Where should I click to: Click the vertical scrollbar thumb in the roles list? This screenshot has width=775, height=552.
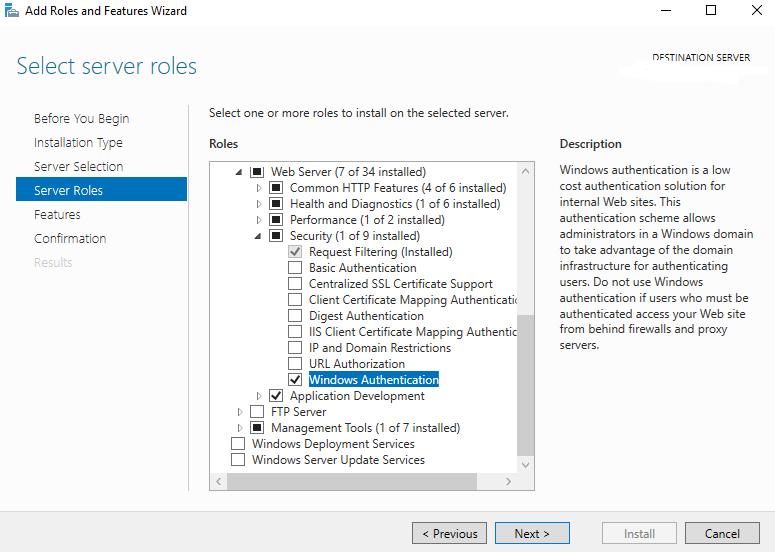[x=525, y=385]
